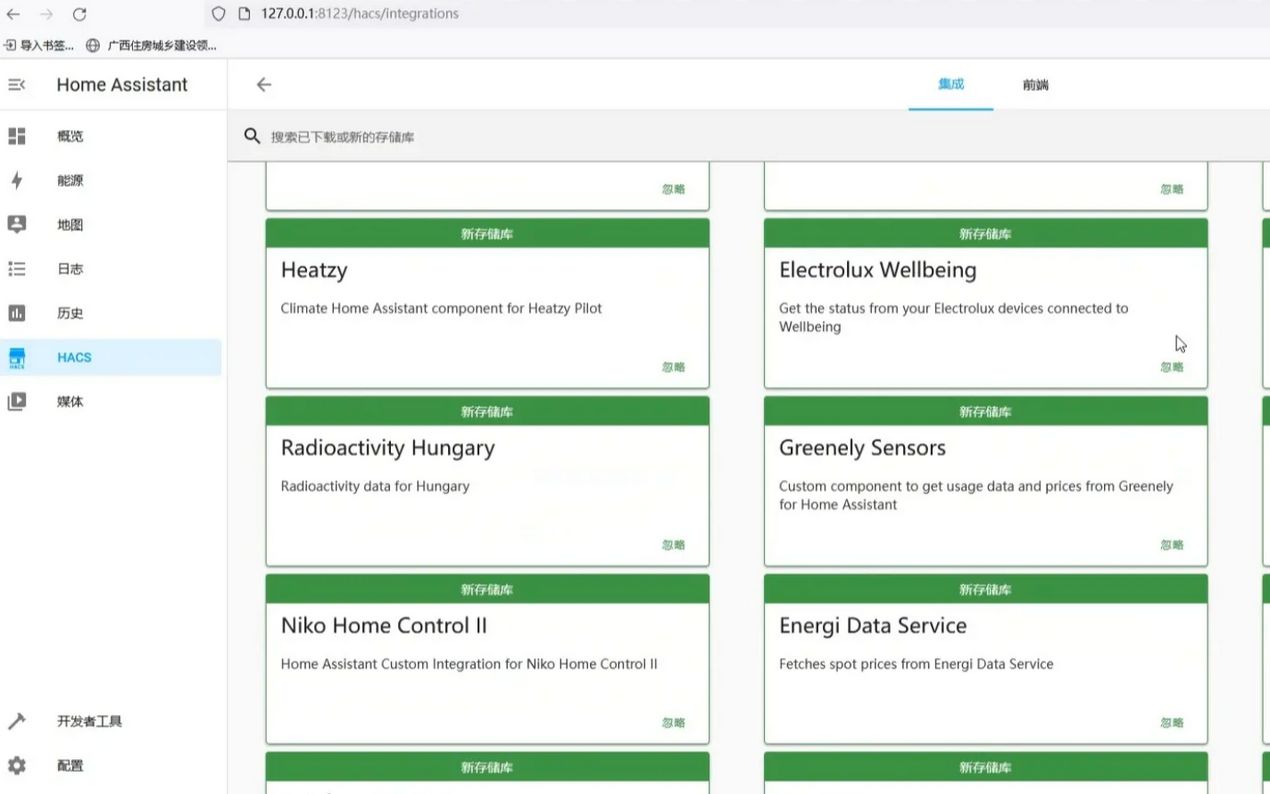Go back with the HACS back arrow
Image resolution: width=1270 pixels, height=794 pixels.
click(264, 85)
